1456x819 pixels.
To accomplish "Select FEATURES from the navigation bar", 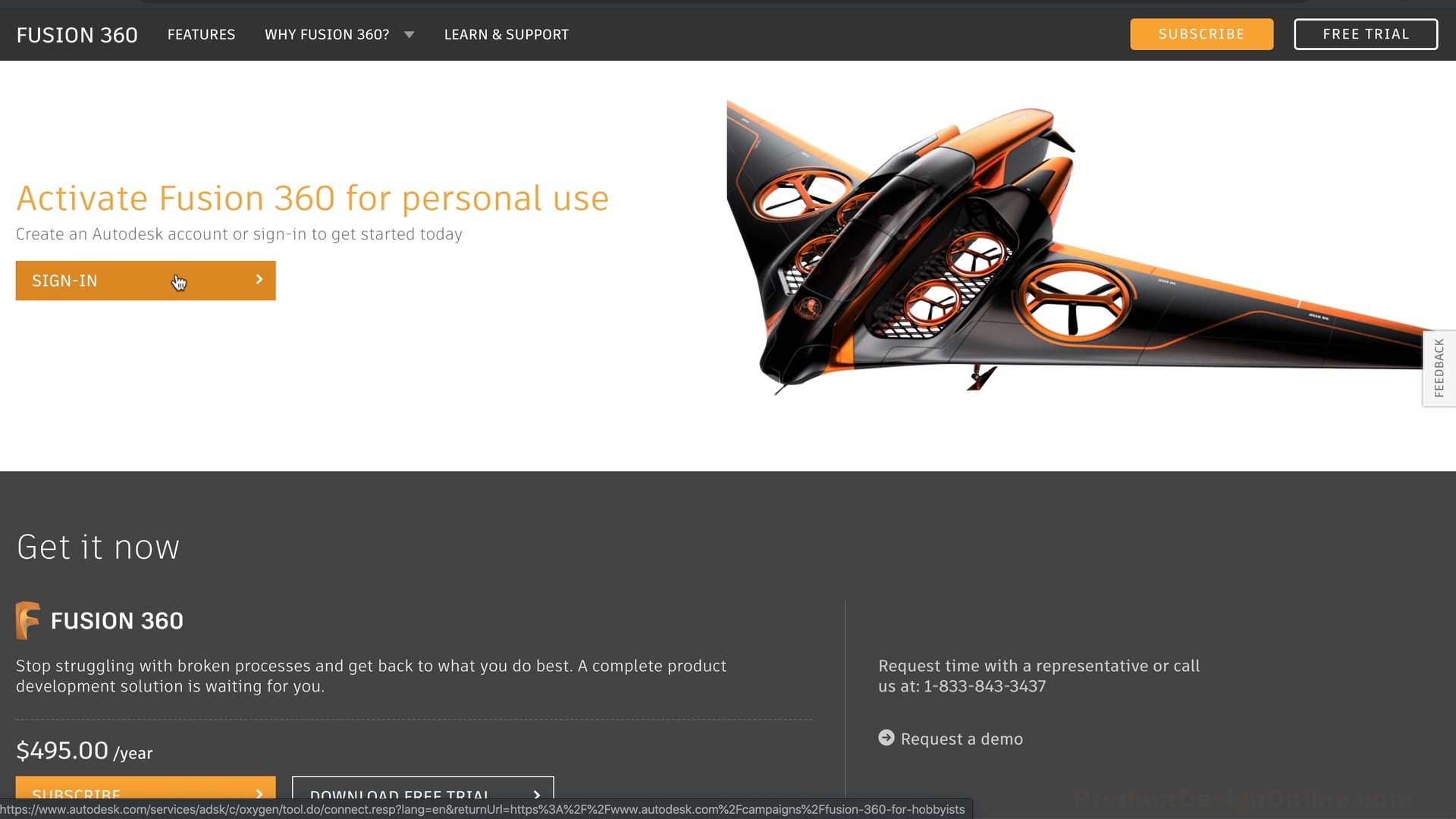I will click(202, 34).
